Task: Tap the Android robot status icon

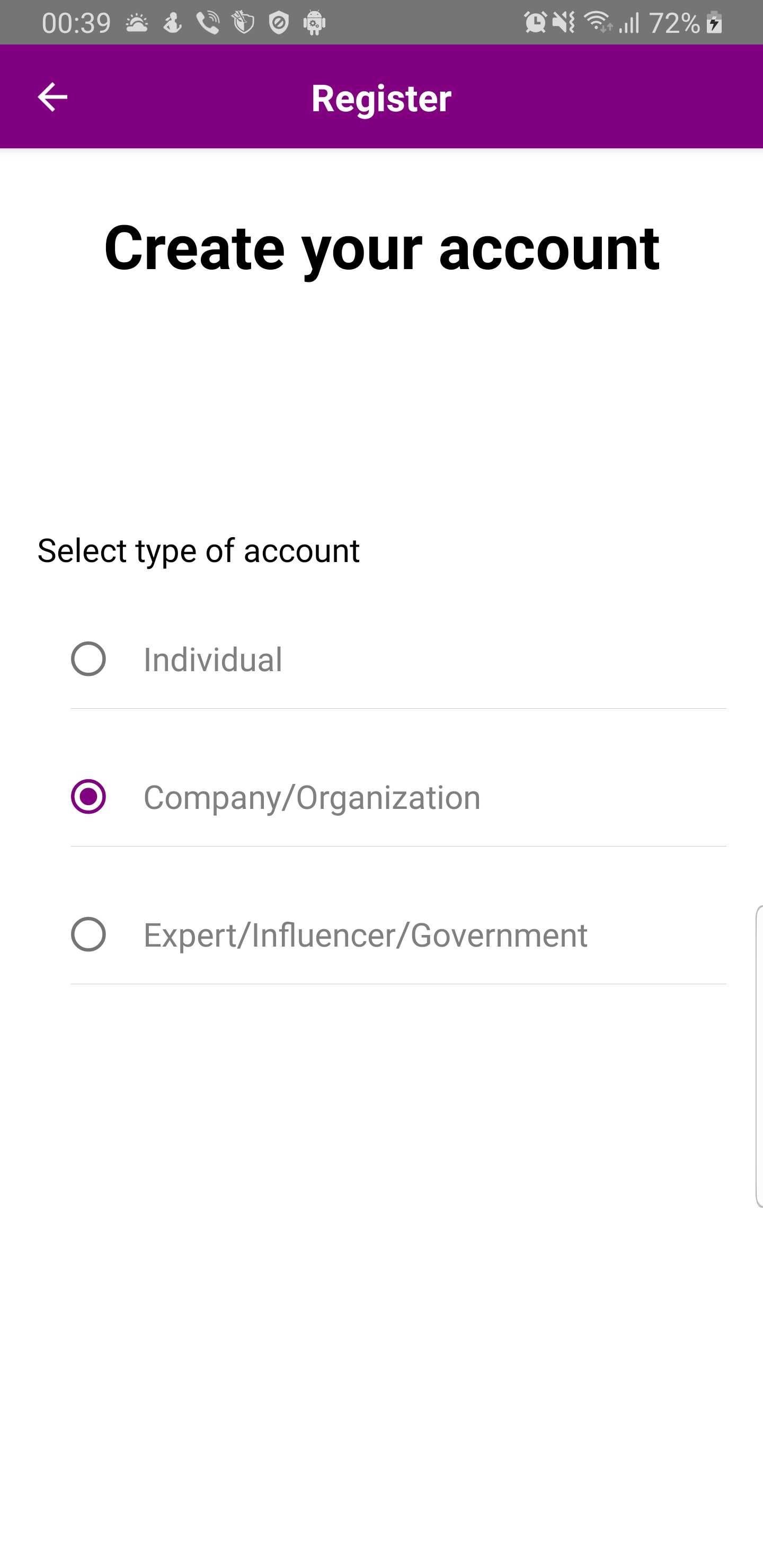Action: tap(314, 24)
